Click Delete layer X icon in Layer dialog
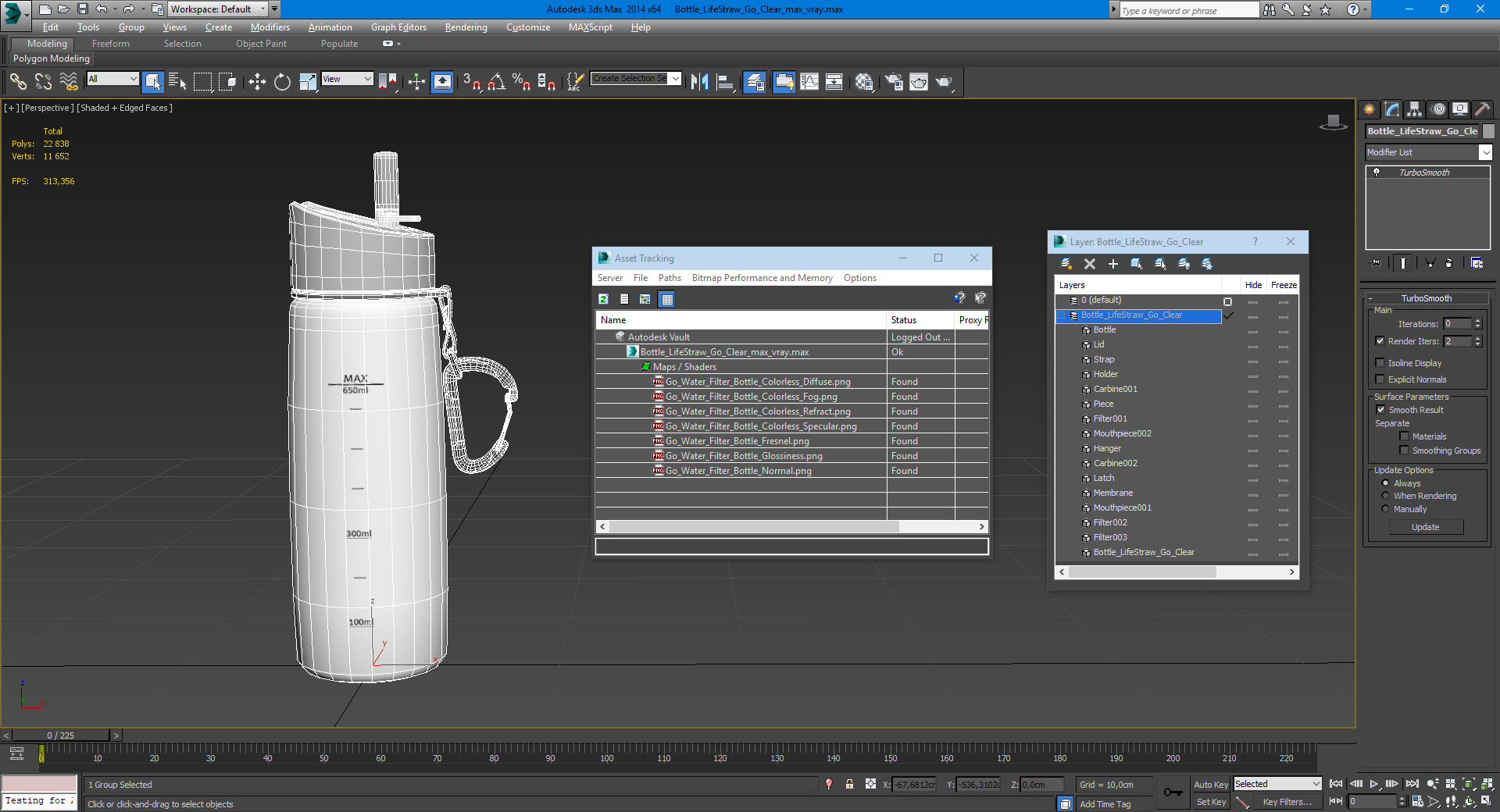Viewport: 1500px width, 812px height. 1090,264
